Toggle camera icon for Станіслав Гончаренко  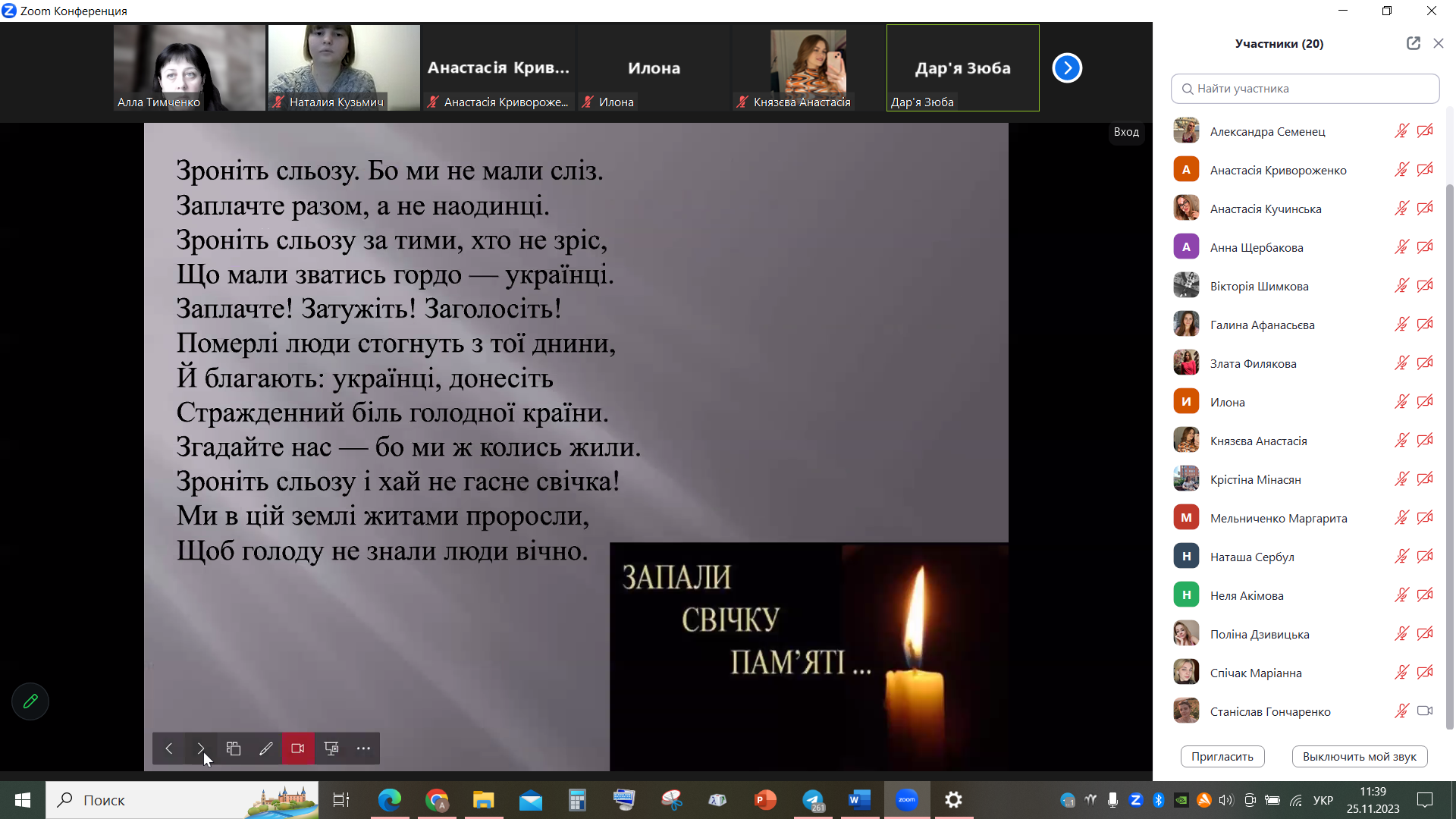pos(1425,711)
